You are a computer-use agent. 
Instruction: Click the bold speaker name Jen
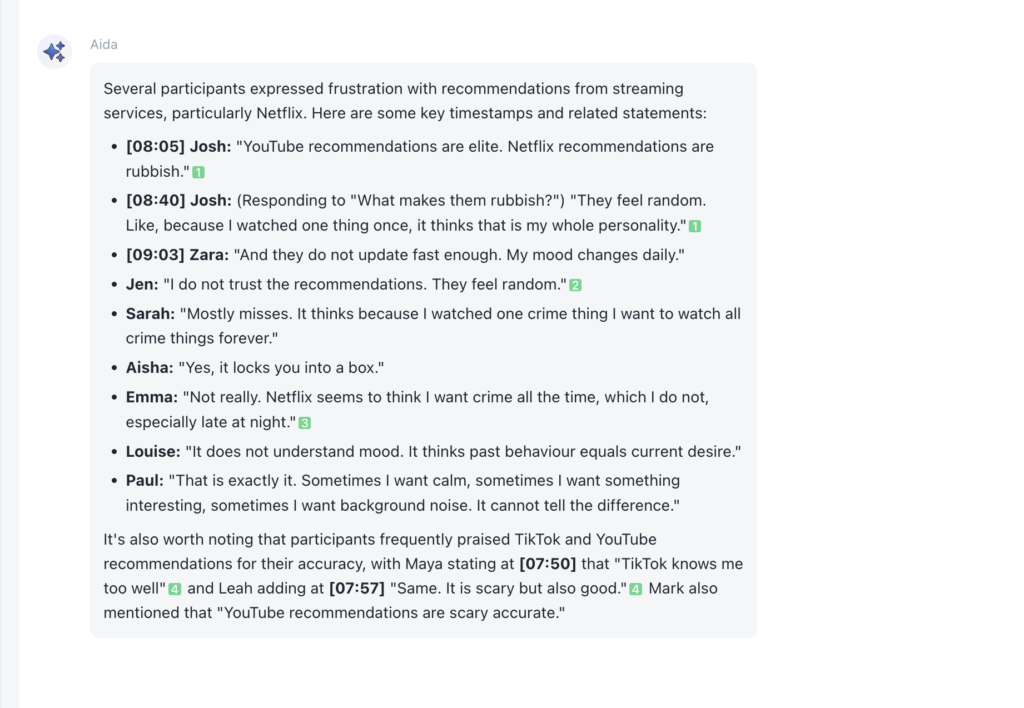click(x=142, y=285)
